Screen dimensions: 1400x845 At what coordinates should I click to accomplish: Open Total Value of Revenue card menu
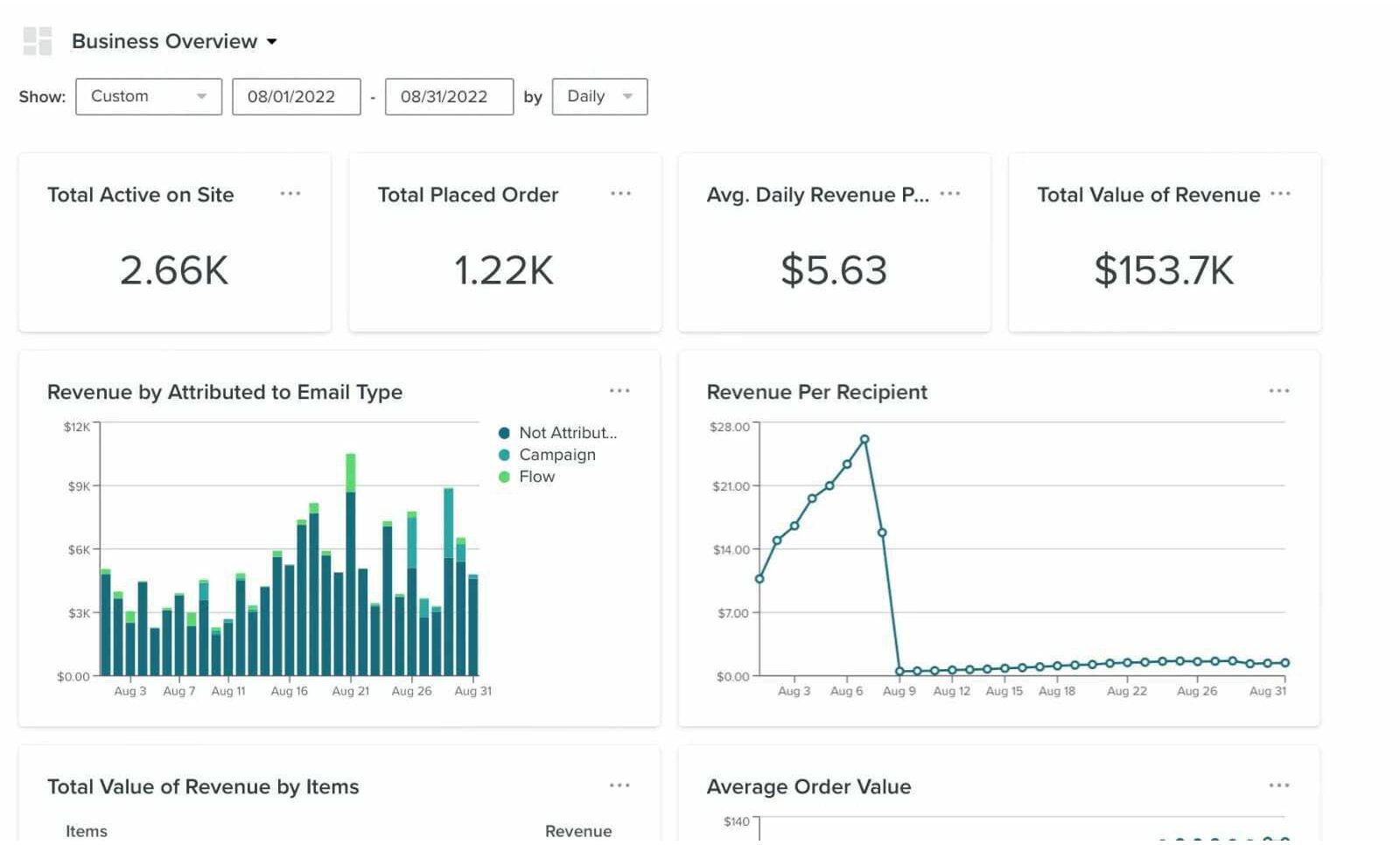click(x=1280, y=193)
